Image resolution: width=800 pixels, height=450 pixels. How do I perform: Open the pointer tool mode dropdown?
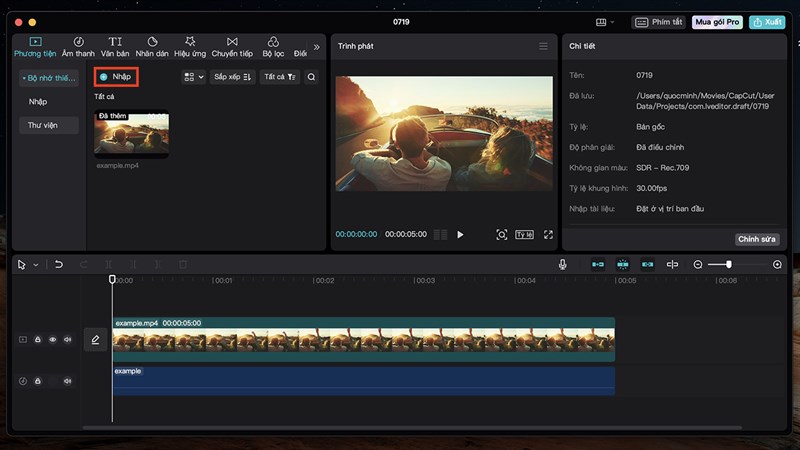click(36, 265)
